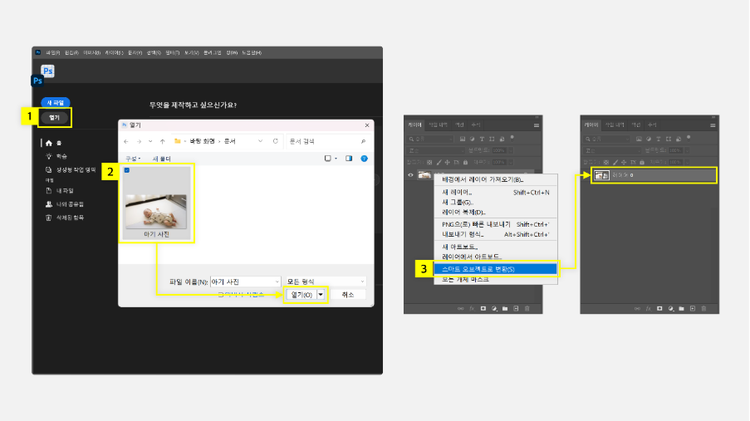The height and width of the screenshot is (421, 750).
Task: Toggle lock image pixels in smart-object Layers panel
Action: (x=615, y=162)
